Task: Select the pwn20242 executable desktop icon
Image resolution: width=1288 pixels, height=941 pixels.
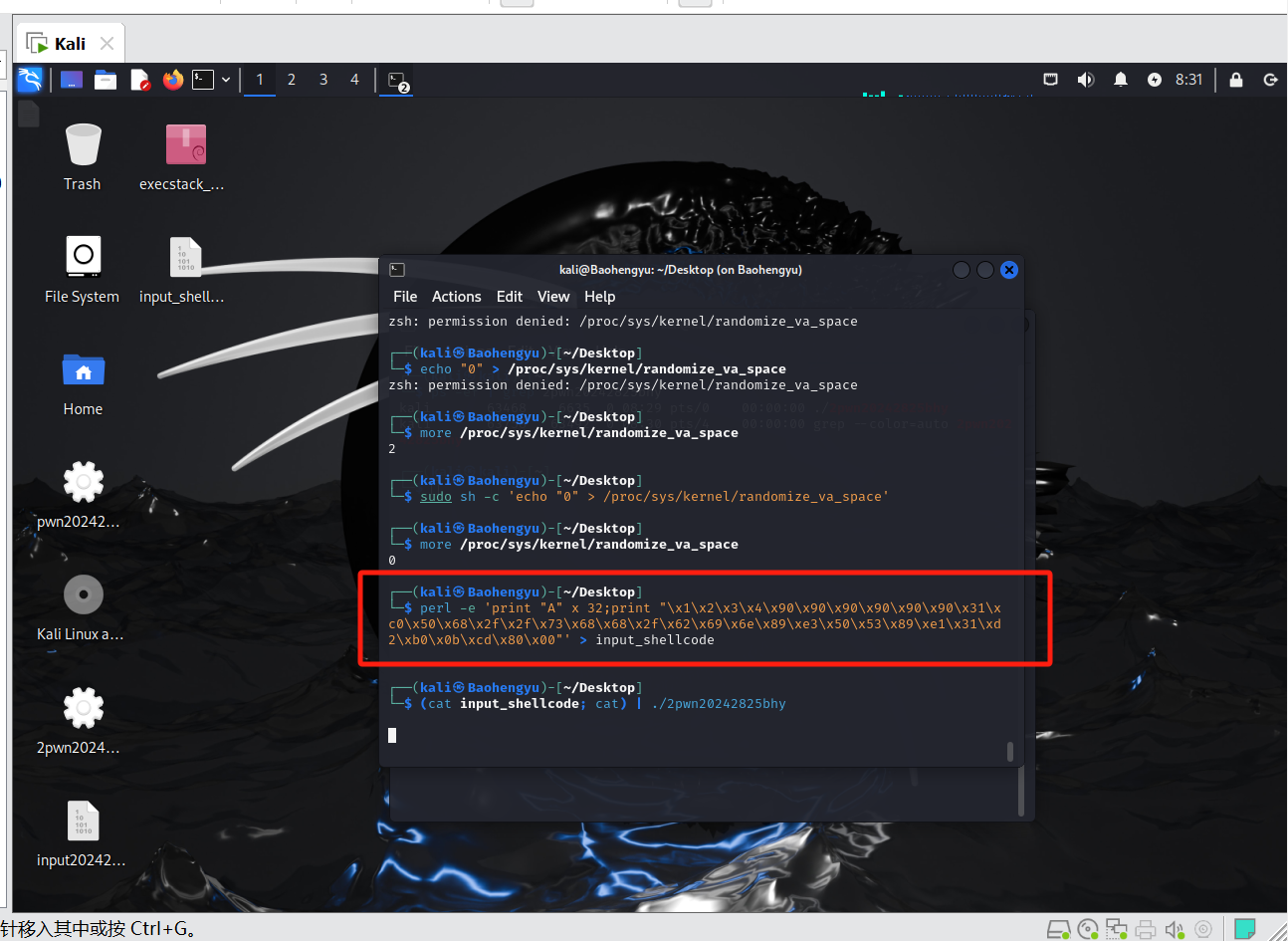Action: [83, 495]
